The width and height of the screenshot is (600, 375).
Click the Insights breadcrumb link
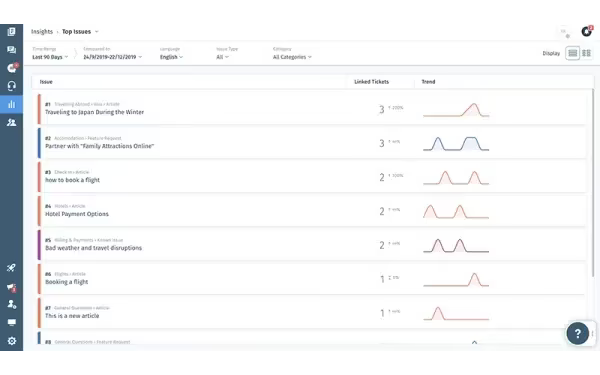(x=42, y=32)
